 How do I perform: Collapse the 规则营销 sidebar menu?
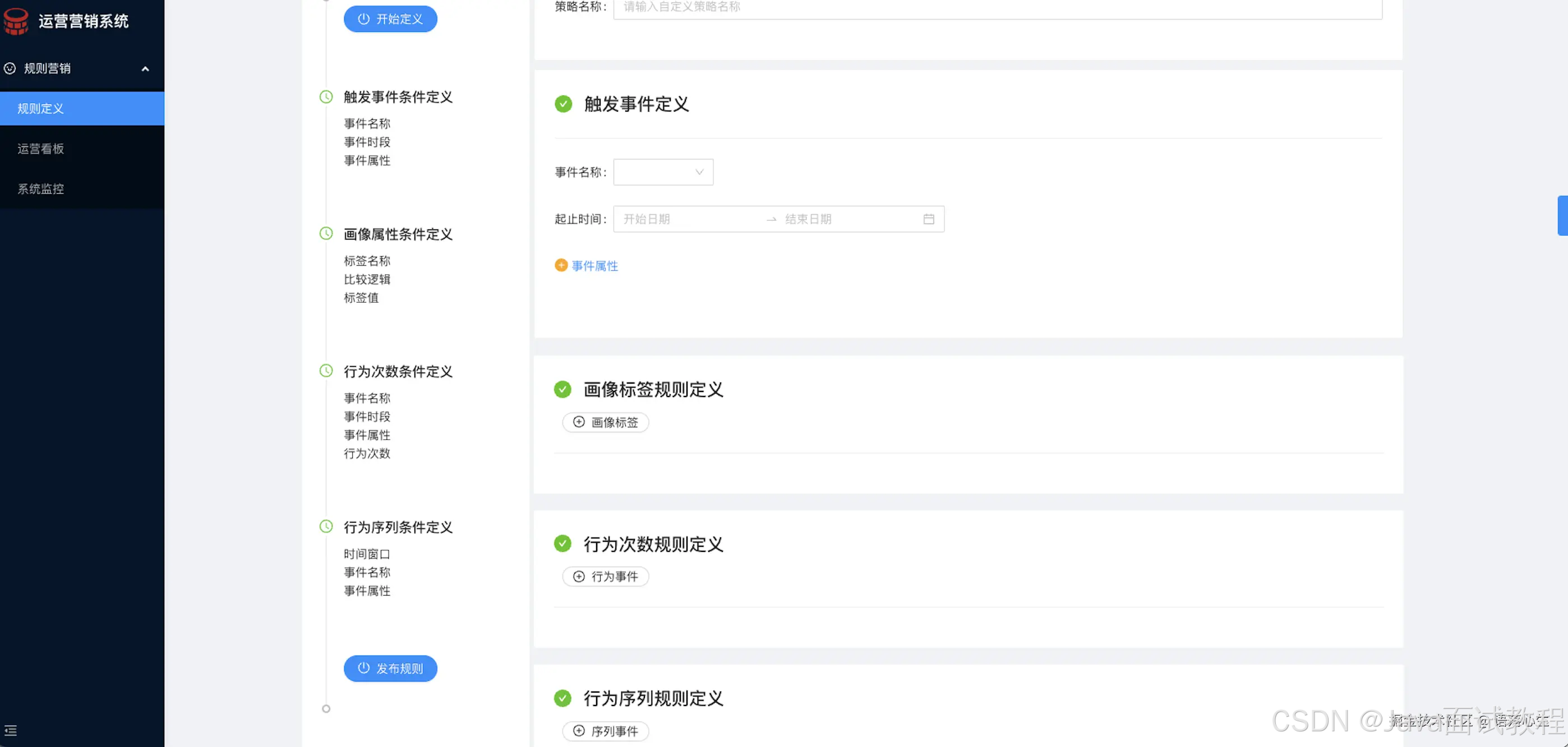[x=145, y=69]
